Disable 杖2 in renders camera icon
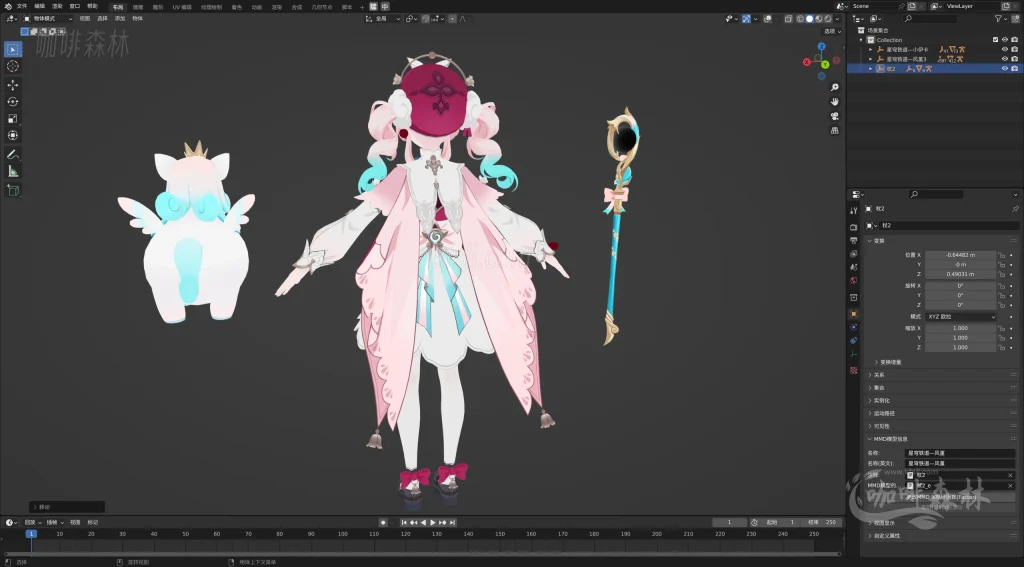The image size is (1024, 567). click(x=1014, y=69)
